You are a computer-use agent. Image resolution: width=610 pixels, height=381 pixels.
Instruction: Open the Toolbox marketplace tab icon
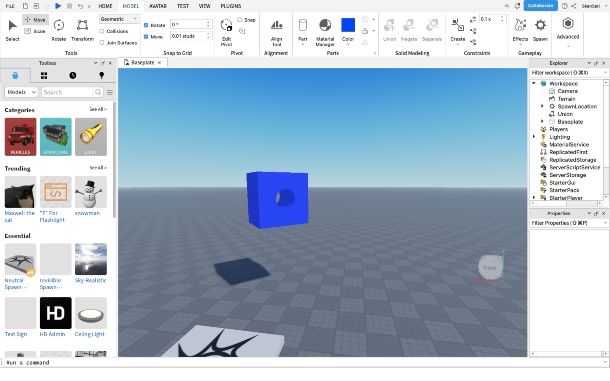point(15,75)
